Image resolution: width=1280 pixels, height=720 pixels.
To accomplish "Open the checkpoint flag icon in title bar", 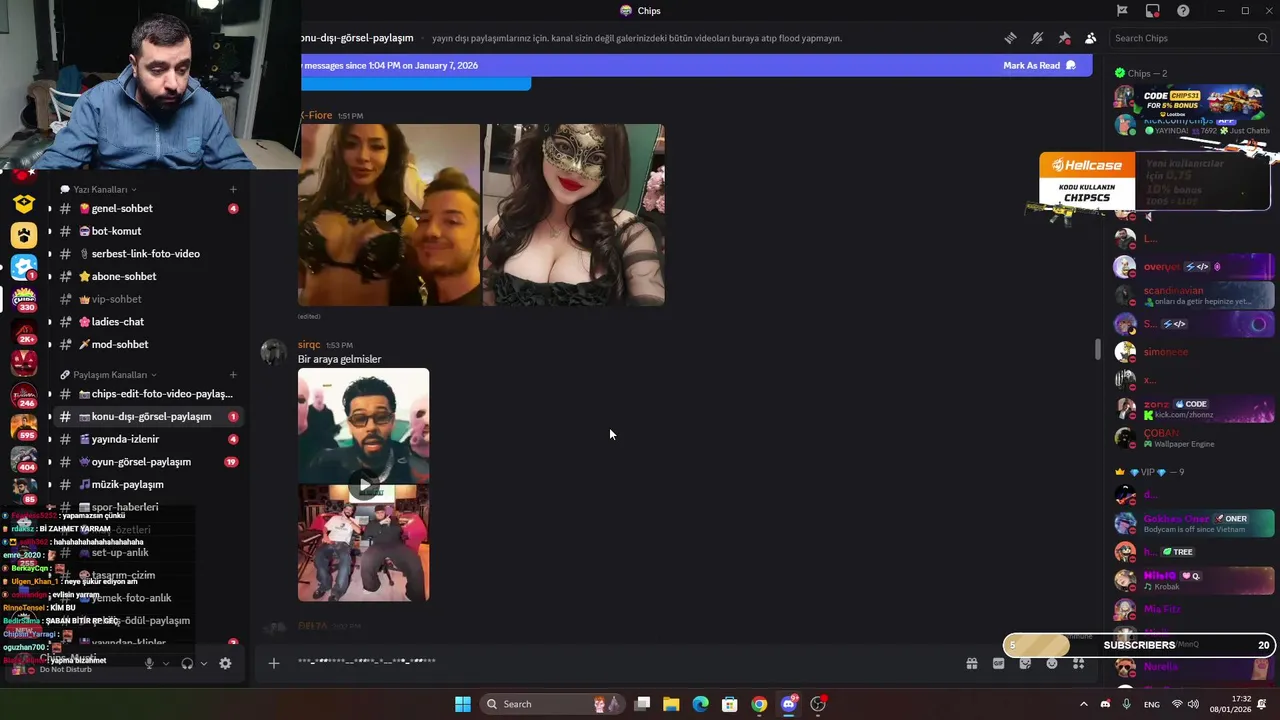I will click(x=1122, y=11).
